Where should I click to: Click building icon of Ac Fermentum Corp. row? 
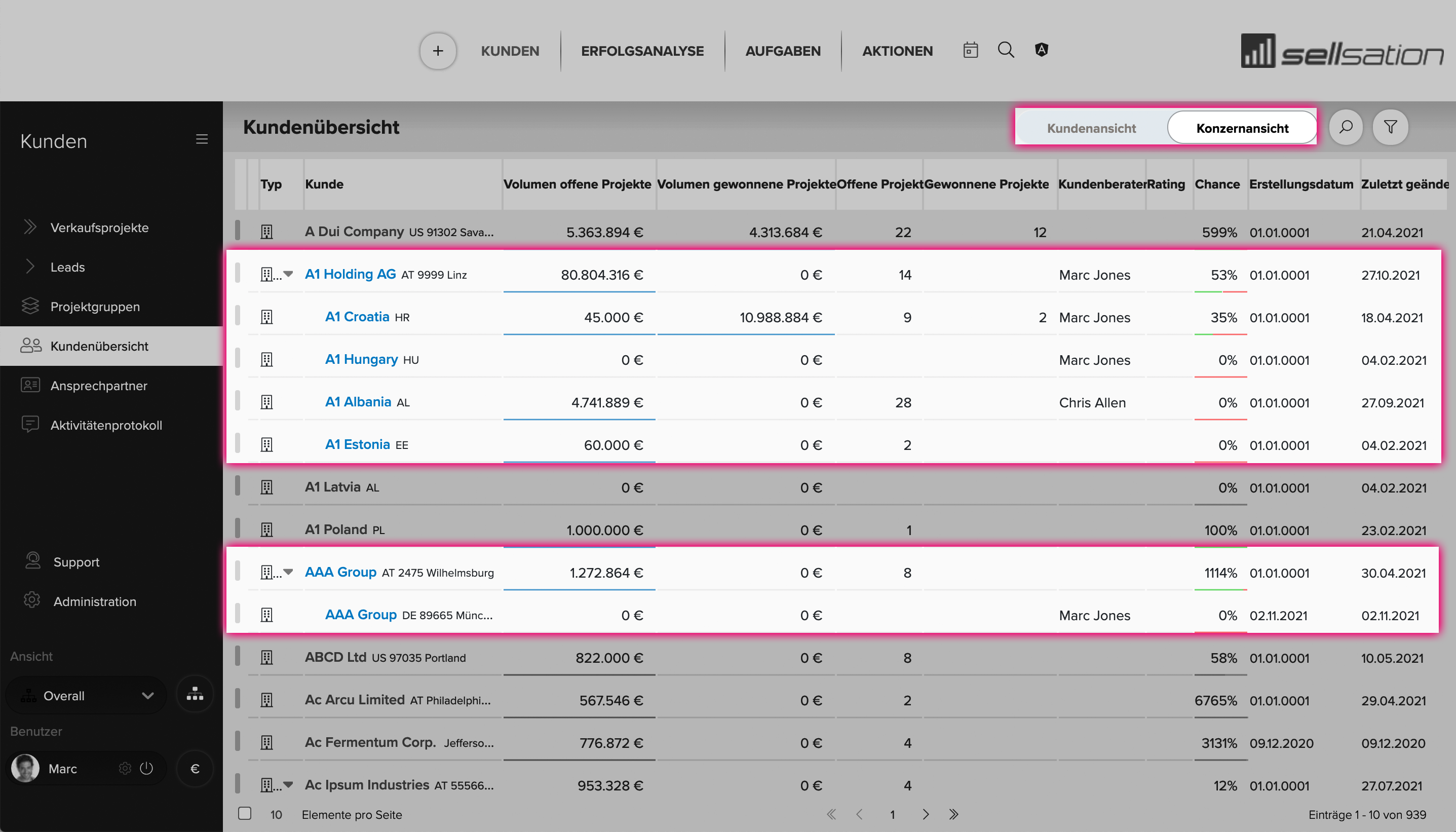pos(267,743)
